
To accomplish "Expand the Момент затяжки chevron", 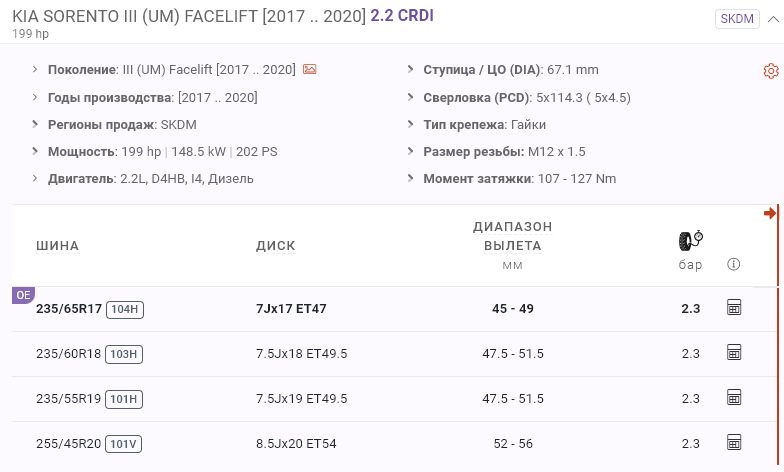I will pyautogui.click(x=411, y=179).
